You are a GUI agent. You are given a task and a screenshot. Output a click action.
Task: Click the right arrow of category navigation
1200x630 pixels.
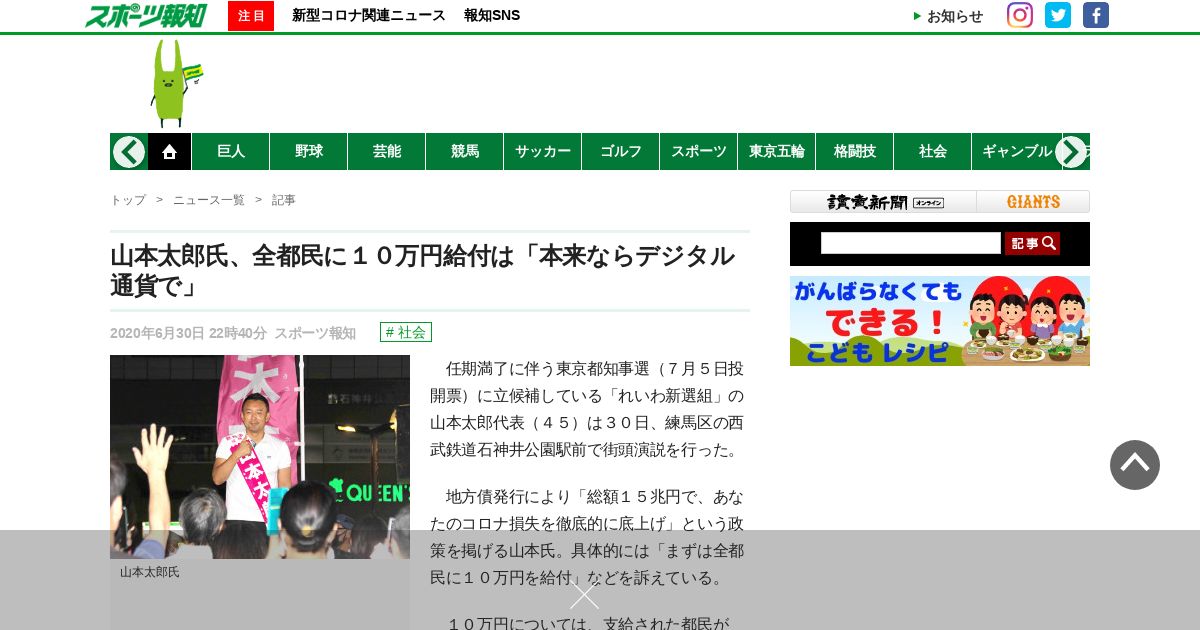(x=1071, y=152)
